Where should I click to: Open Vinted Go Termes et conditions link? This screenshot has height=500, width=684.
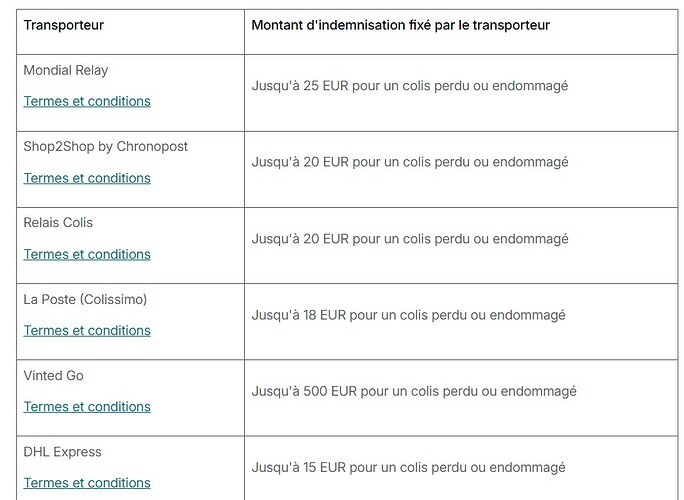point(87,407)
